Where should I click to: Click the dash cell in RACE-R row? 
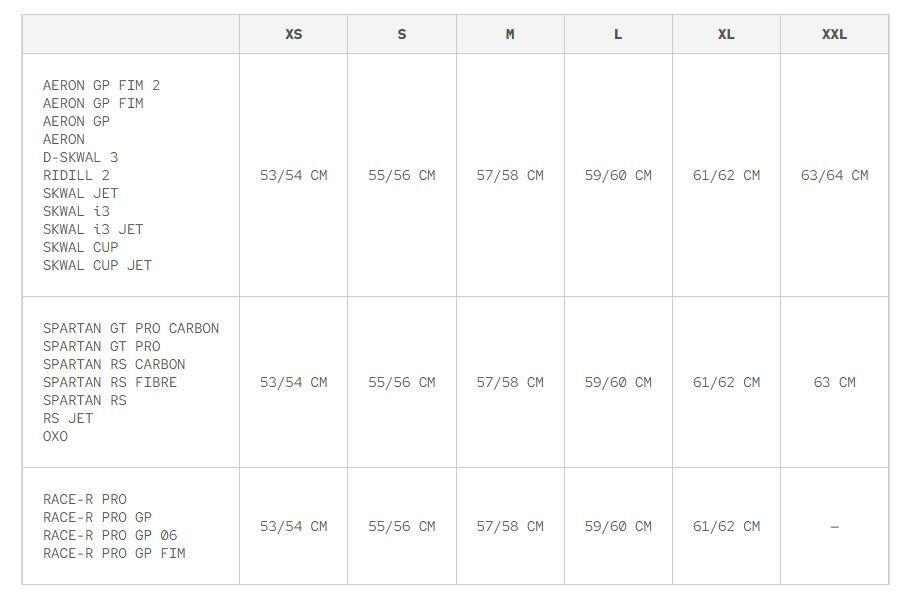click(x=834, y=527)
